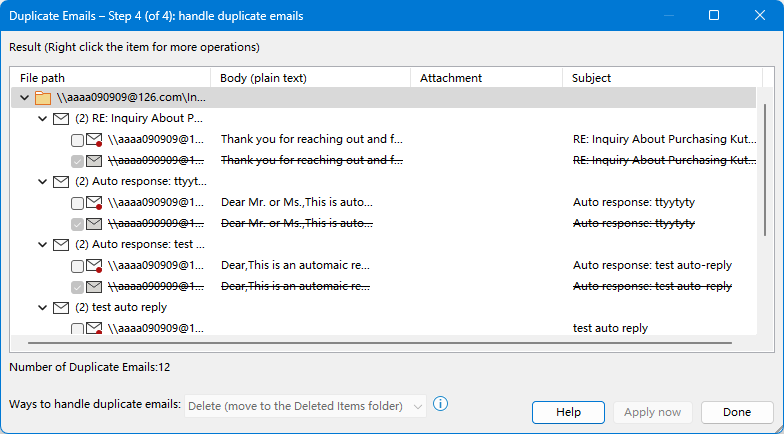Click the vertical scrollbar of results list
The width and height of the screenshot is (784, 434).
pos(765,170)
